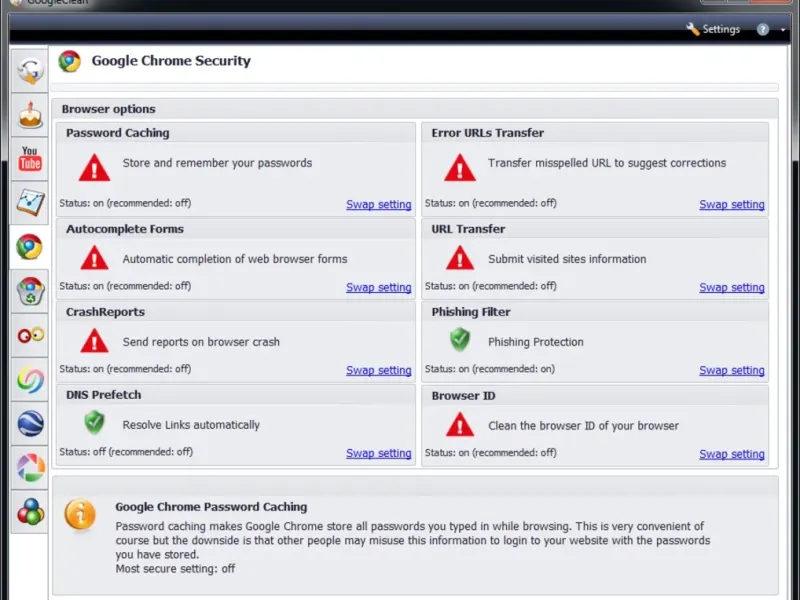Select the Google analytics chart sidebar tab
This screenshot has height=600, width=800.
(30, 203)
